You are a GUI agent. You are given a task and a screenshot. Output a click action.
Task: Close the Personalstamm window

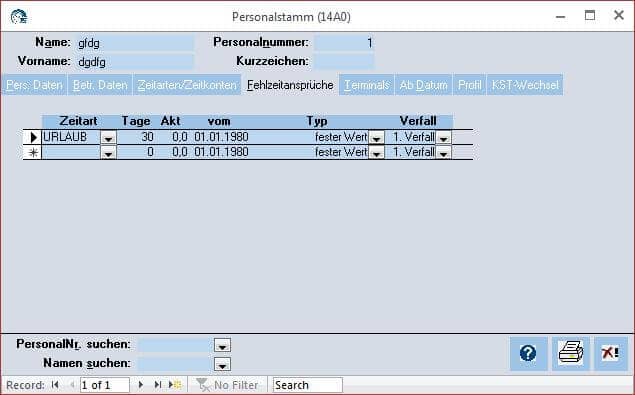pyautogui.click(x=618, y=15)
